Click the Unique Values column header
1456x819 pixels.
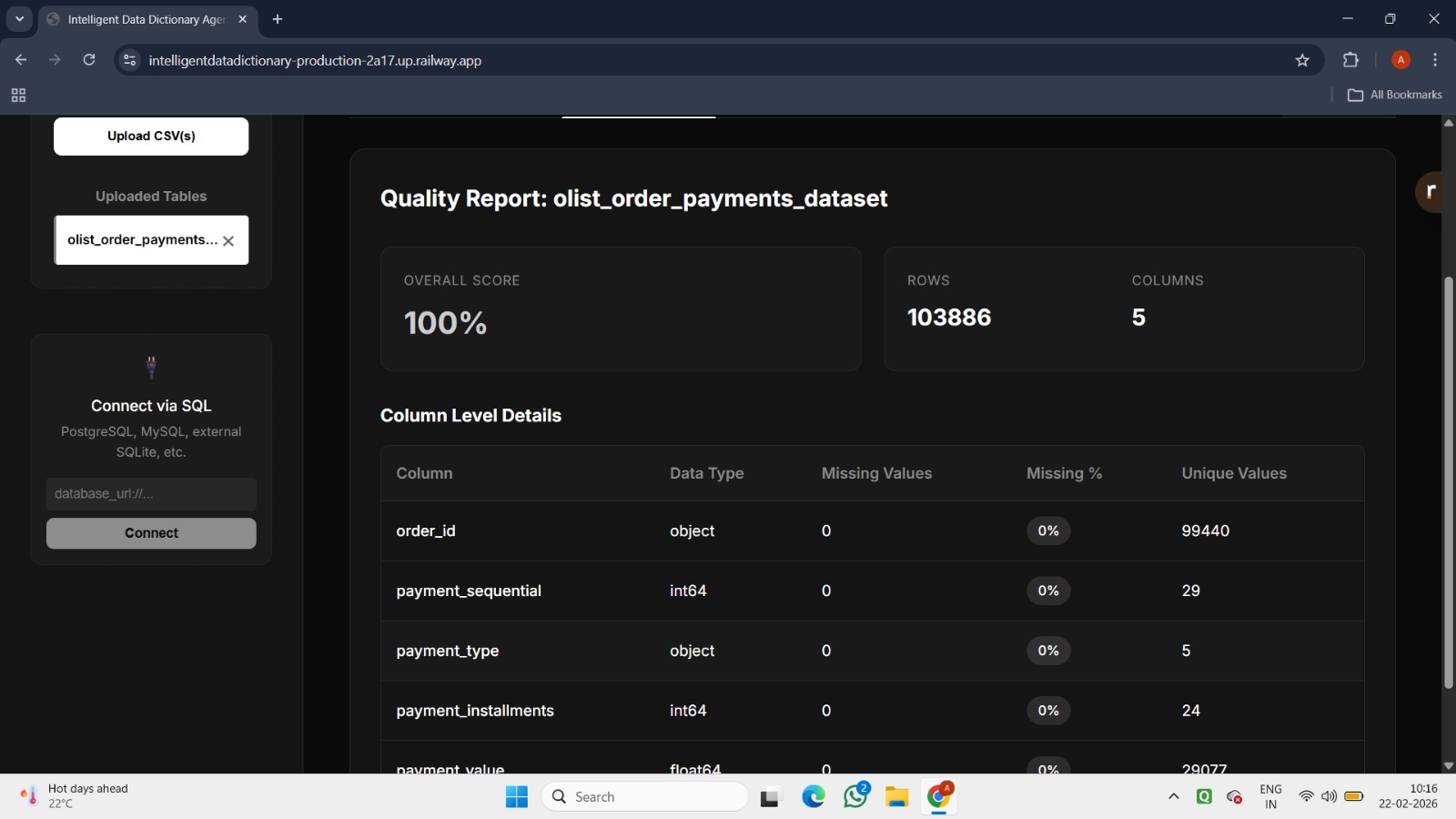(x=1234, y=473)
